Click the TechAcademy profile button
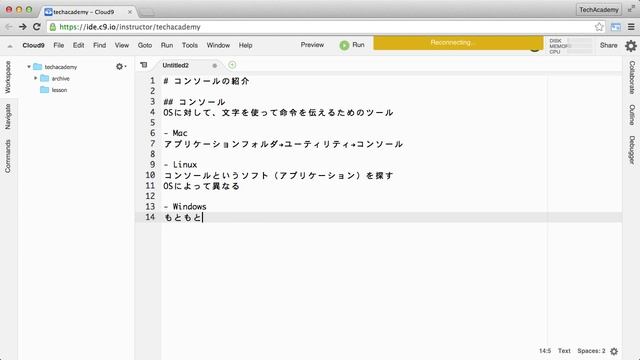The height and width of the screenshot is (360, 640). pos(599,10)
